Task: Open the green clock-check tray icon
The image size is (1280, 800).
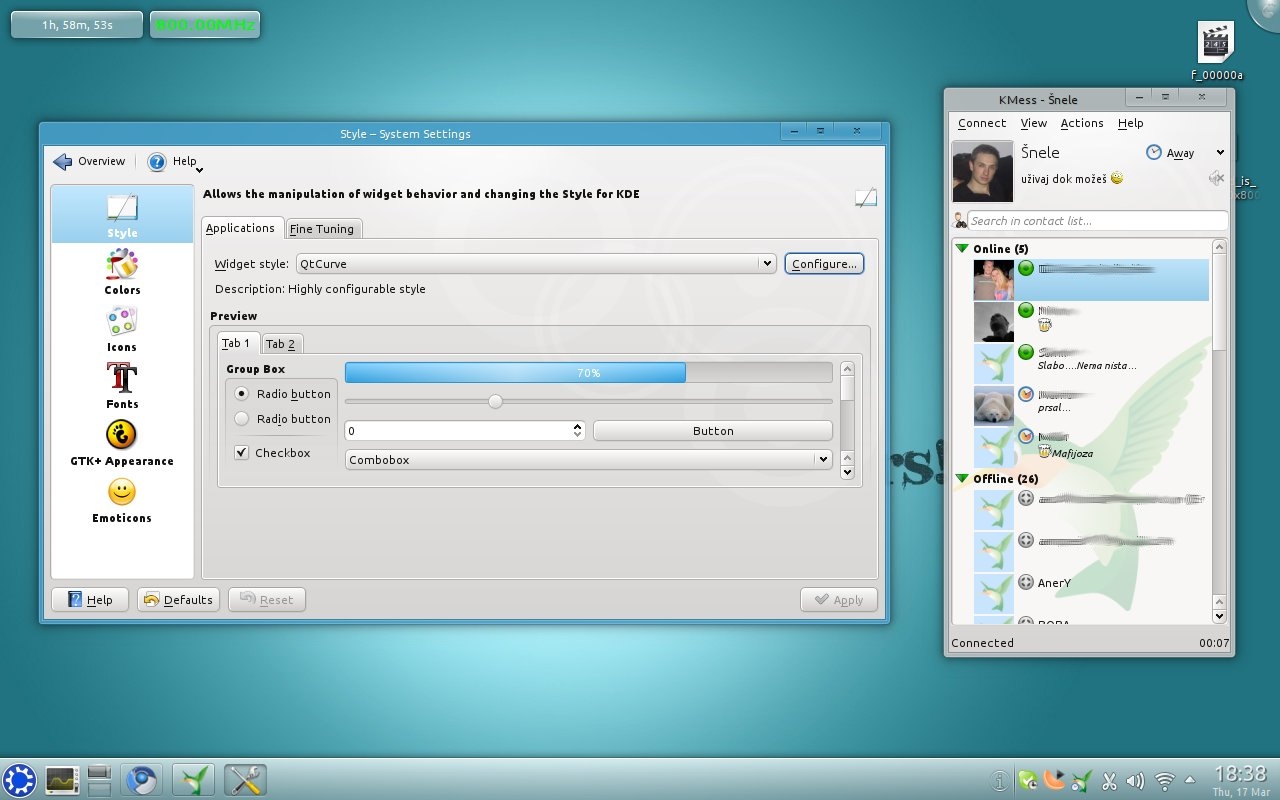Action: pyautogui.click(x=1027, y=781)
